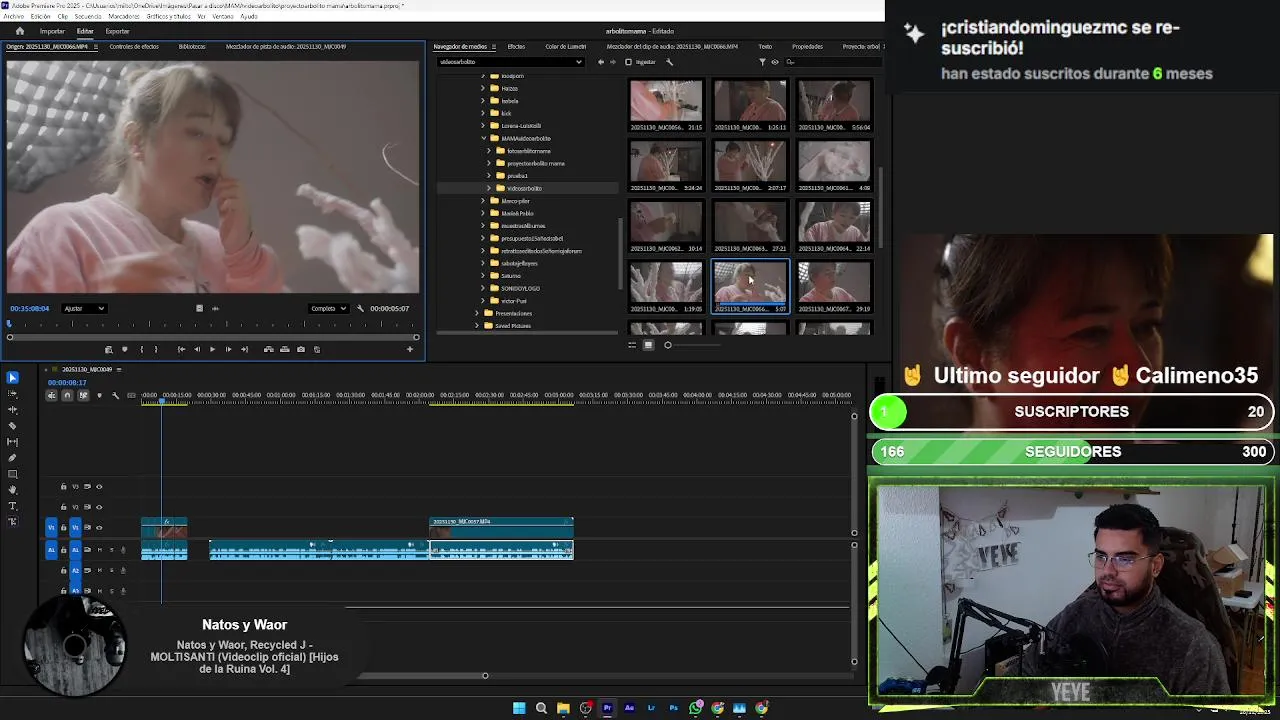1280x720 pixels.
Task: Open the Archivo menu
Action: (11, 17)
